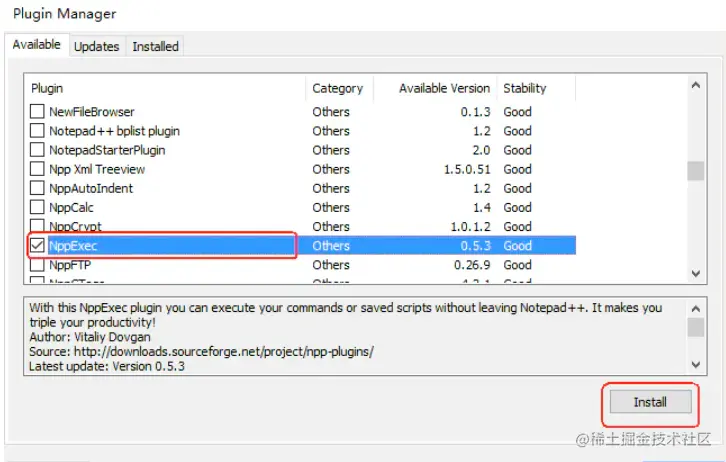Select the Notepad++ bplist plugin row name

point(114,131)
